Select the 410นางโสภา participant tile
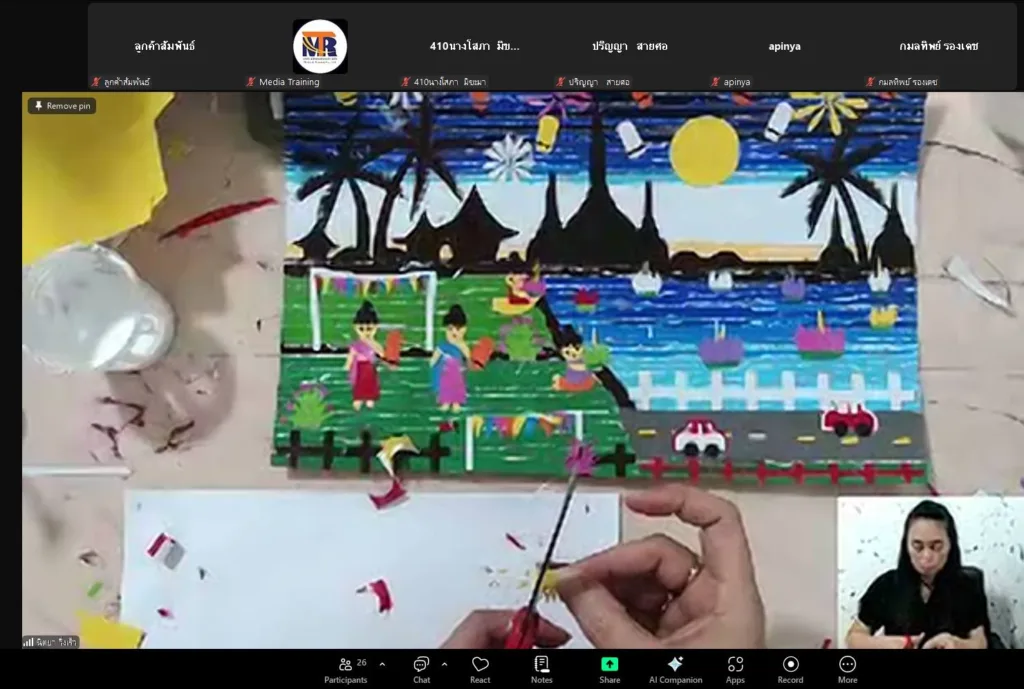The image size is (1024, 689). click(474, 46)
